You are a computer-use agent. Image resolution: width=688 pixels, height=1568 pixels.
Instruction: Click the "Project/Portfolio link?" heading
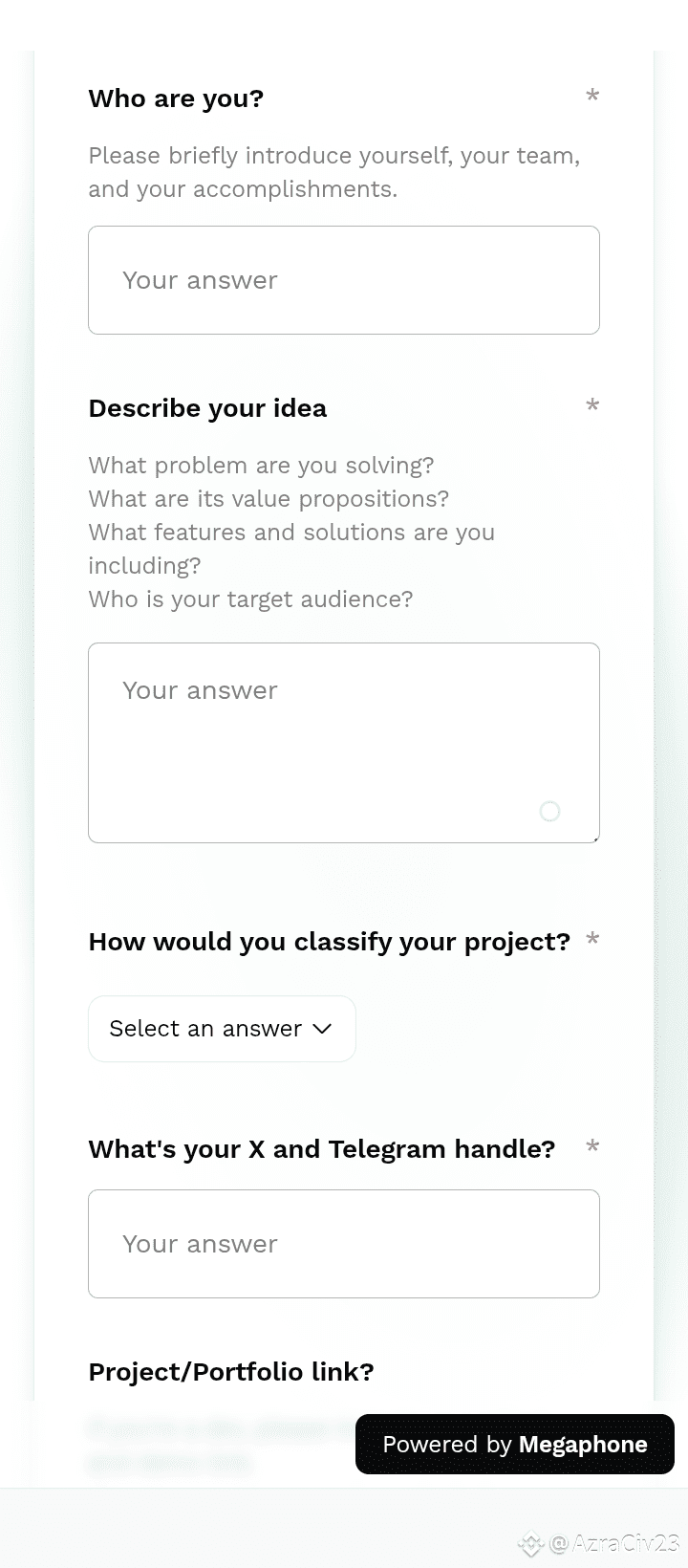231,1372
